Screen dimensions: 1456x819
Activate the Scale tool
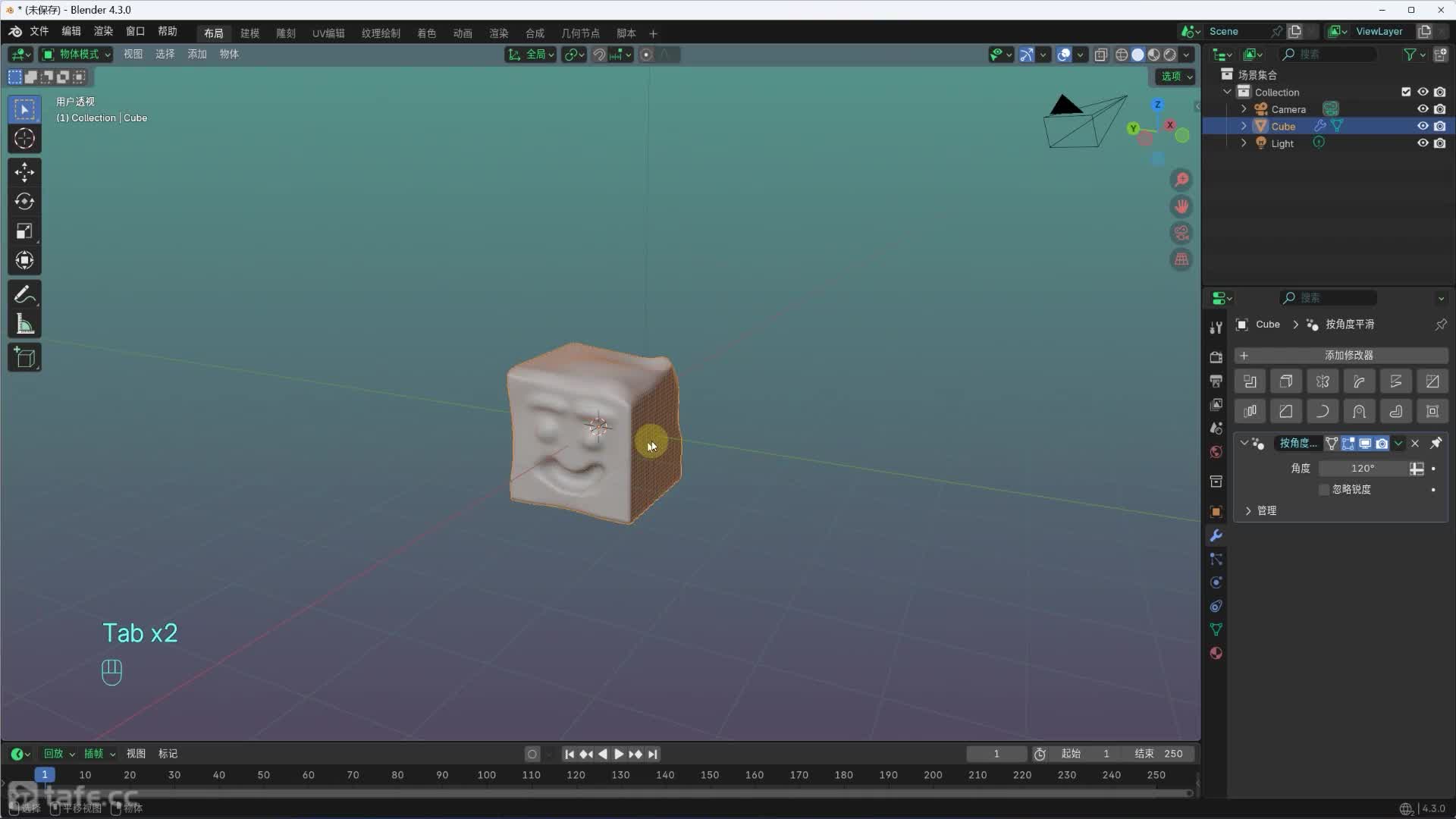(x=24, y=231)
